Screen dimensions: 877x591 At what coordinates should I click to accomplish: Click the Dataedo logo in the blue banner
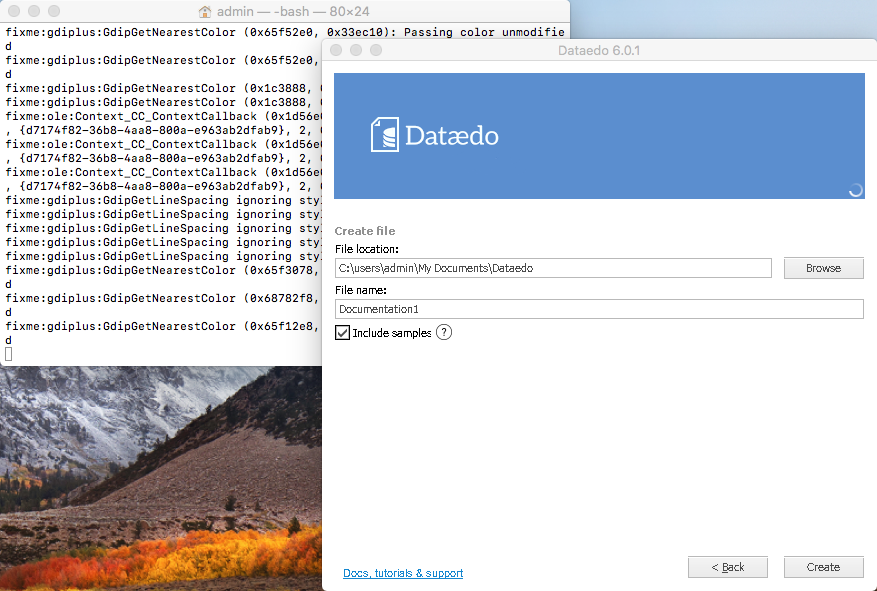(434, 136)
